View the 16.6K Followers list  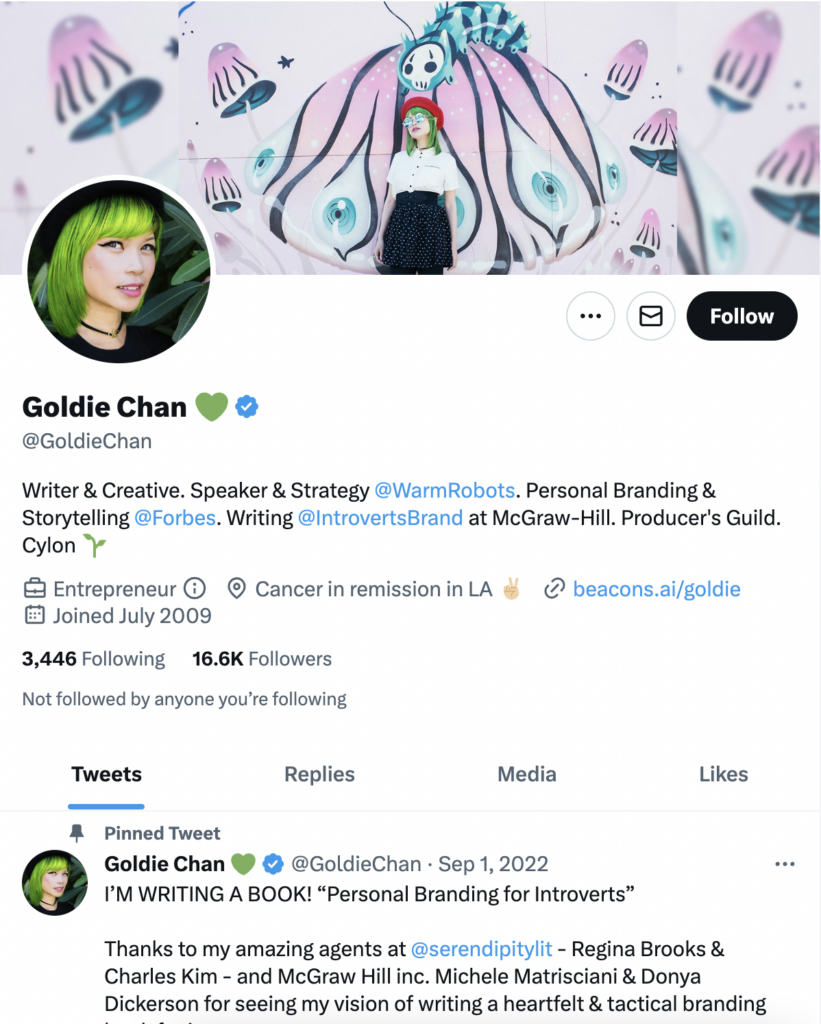point(262,659)
